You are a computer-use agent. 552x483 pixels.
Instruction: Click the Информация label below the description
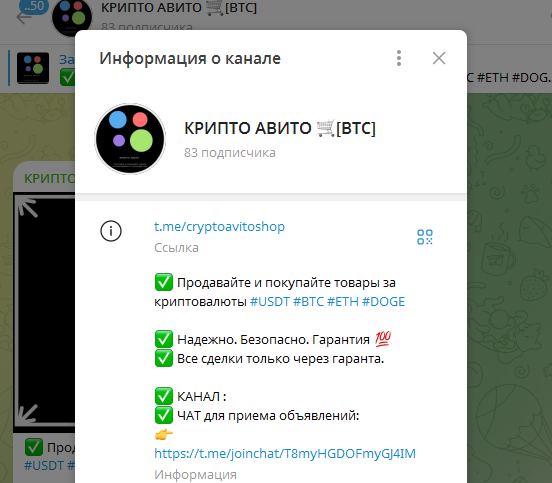pyautogui.click(x=195, y=475)
